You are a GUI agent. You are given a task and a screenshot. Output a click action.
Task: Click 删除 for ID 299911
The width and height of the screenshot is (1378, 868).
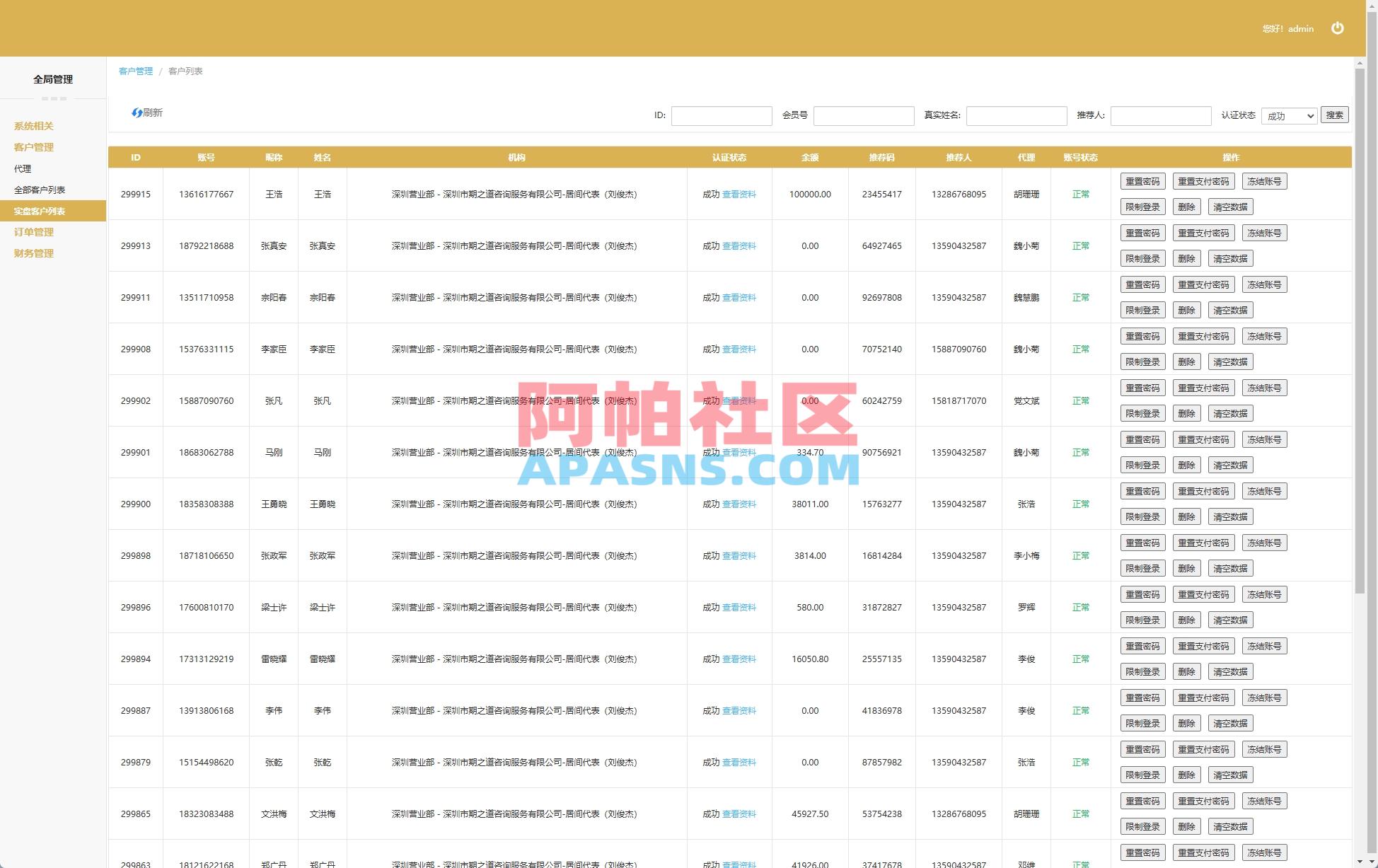click(1186, 310)
